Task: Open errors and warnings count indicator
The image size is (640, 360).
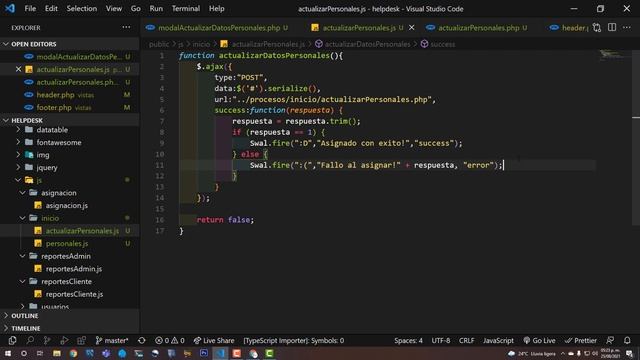Action: pos(170,340)
